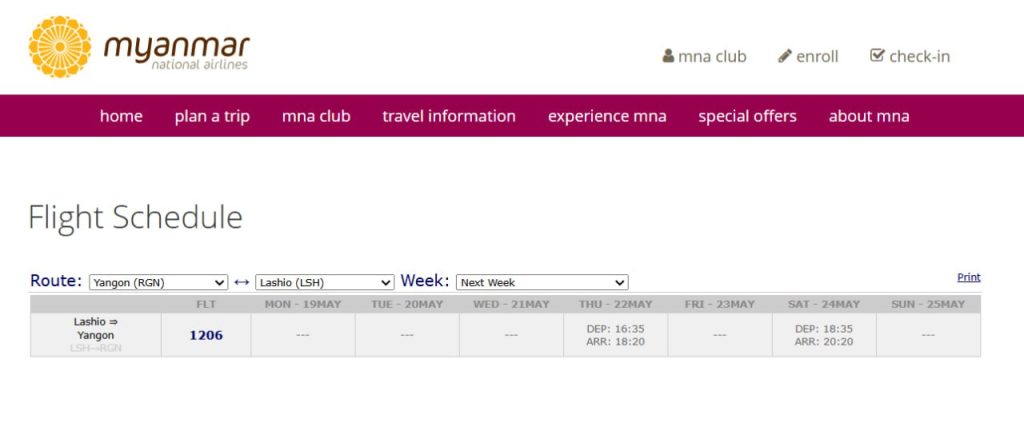Open the Lashio (LSH) destination dropdown

[x=325, y=283]
